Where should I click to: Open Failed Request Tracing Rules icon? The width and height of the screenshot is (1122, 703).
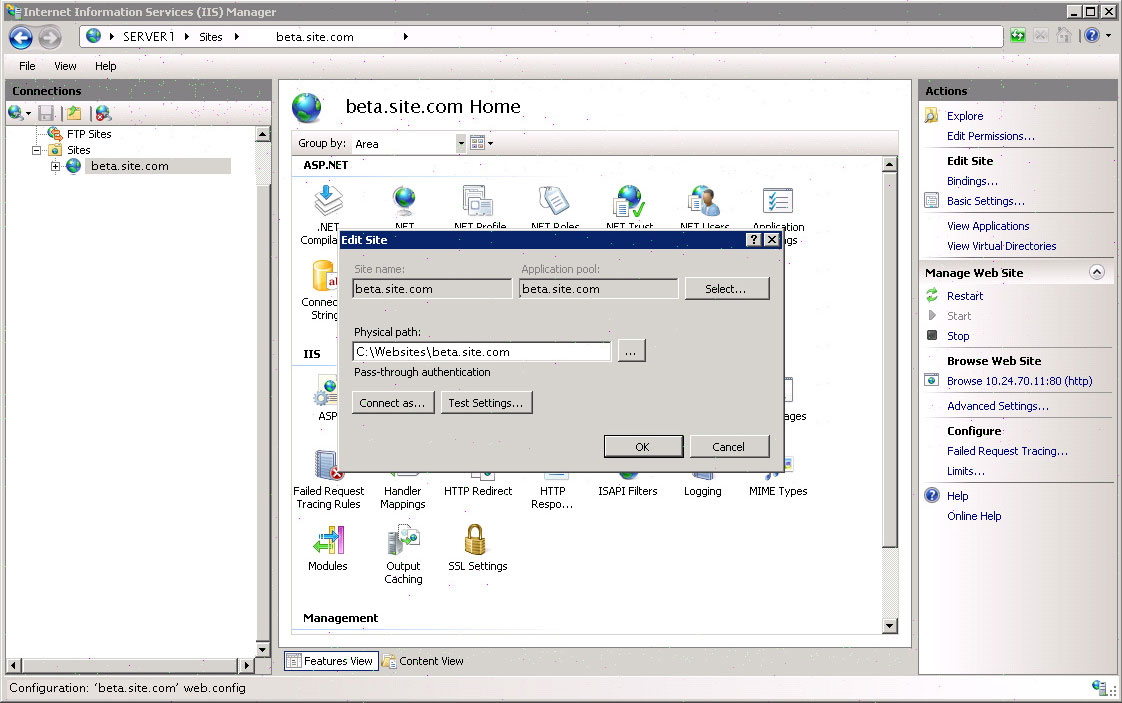tap(328, 465)
